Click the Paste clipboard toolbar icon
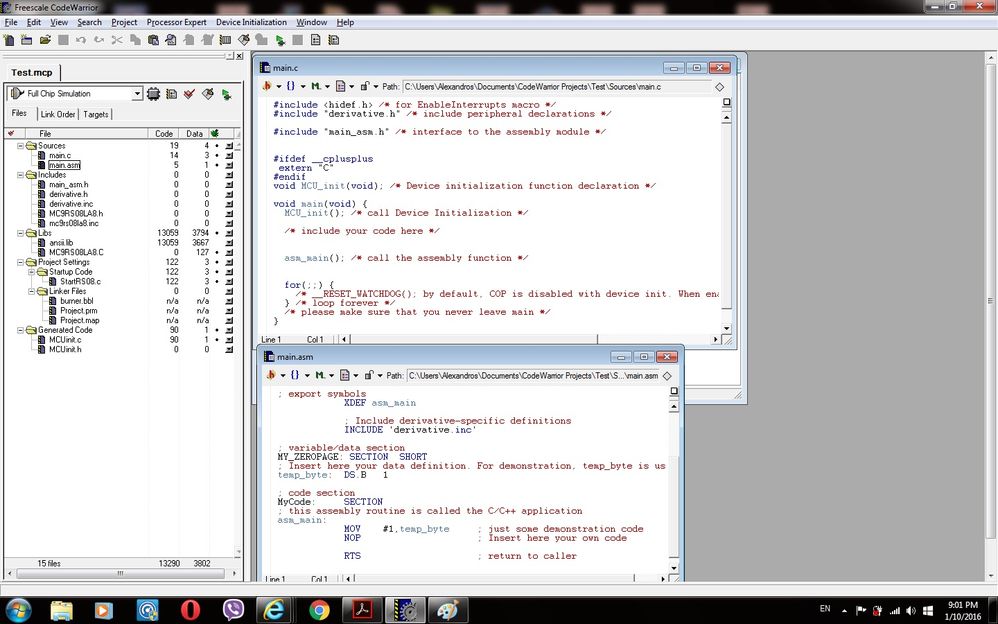The width and height of the screenshot is (998, 624). coord(153,39)
